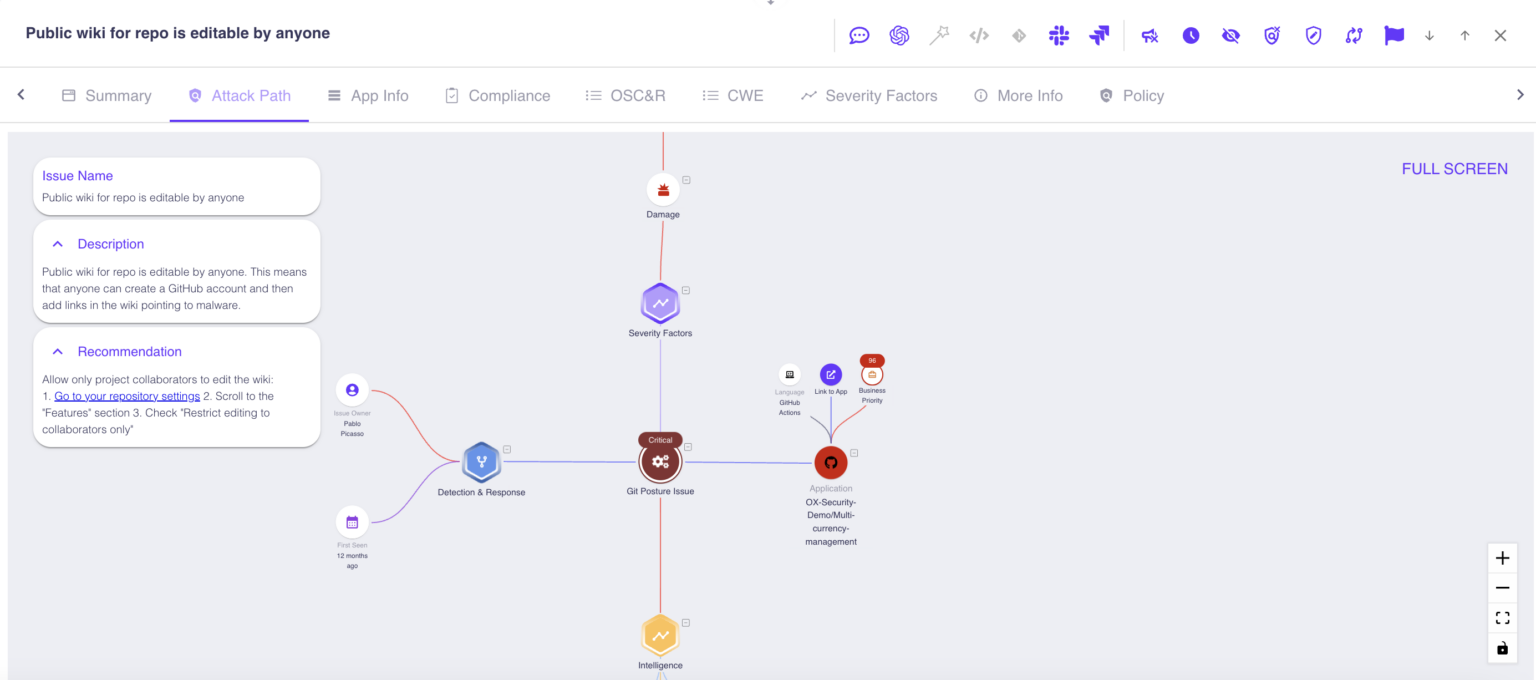Toggle the crossed-out eye visibility icon
The height and width of the screenshot is (680, 1536).
click(x=1231, y=35)
